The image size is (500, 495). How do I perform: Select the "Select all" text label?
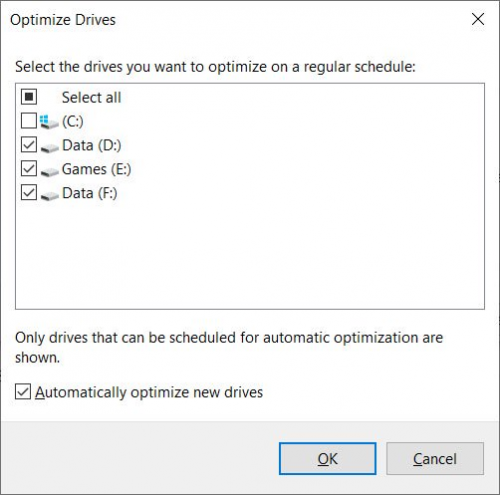tap(91, 98)
